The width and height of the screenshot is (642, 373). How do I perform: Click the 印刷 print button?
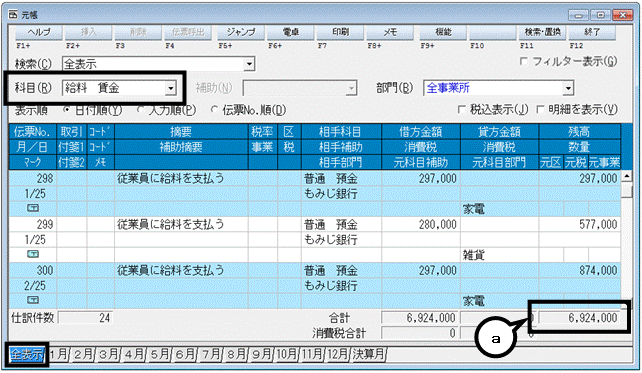340,32
